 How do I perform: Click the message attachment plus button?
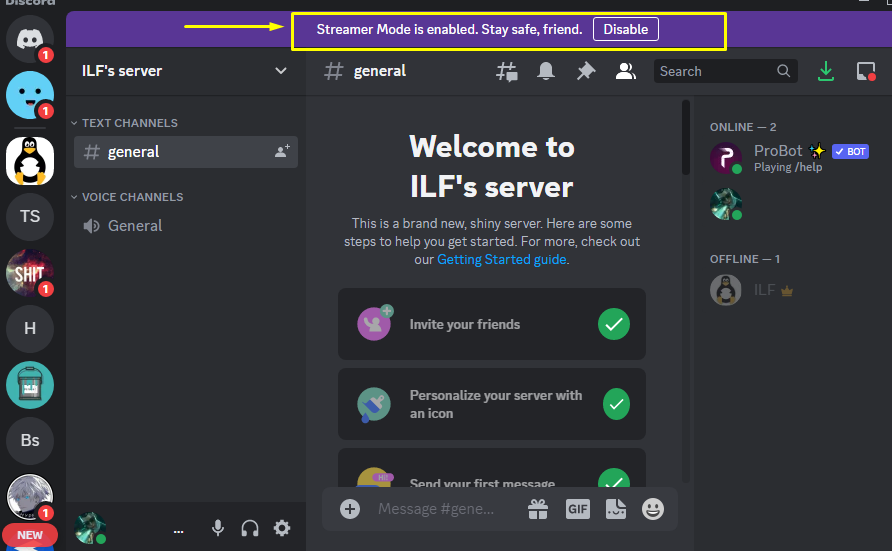[350, 509]
